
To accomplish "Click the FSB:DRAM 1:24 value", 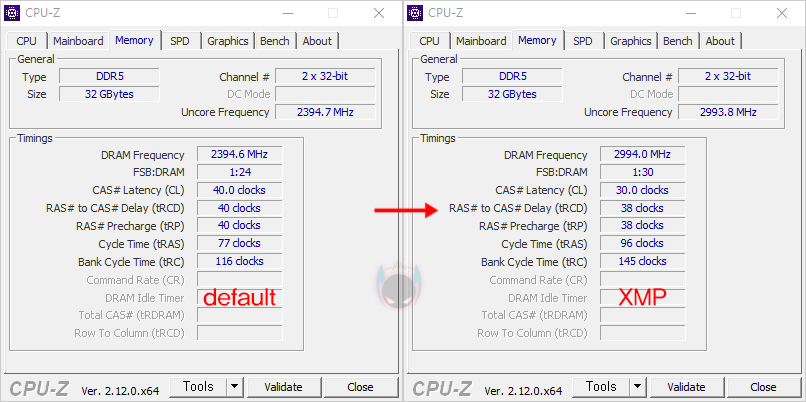I will [x=240, y=172].
